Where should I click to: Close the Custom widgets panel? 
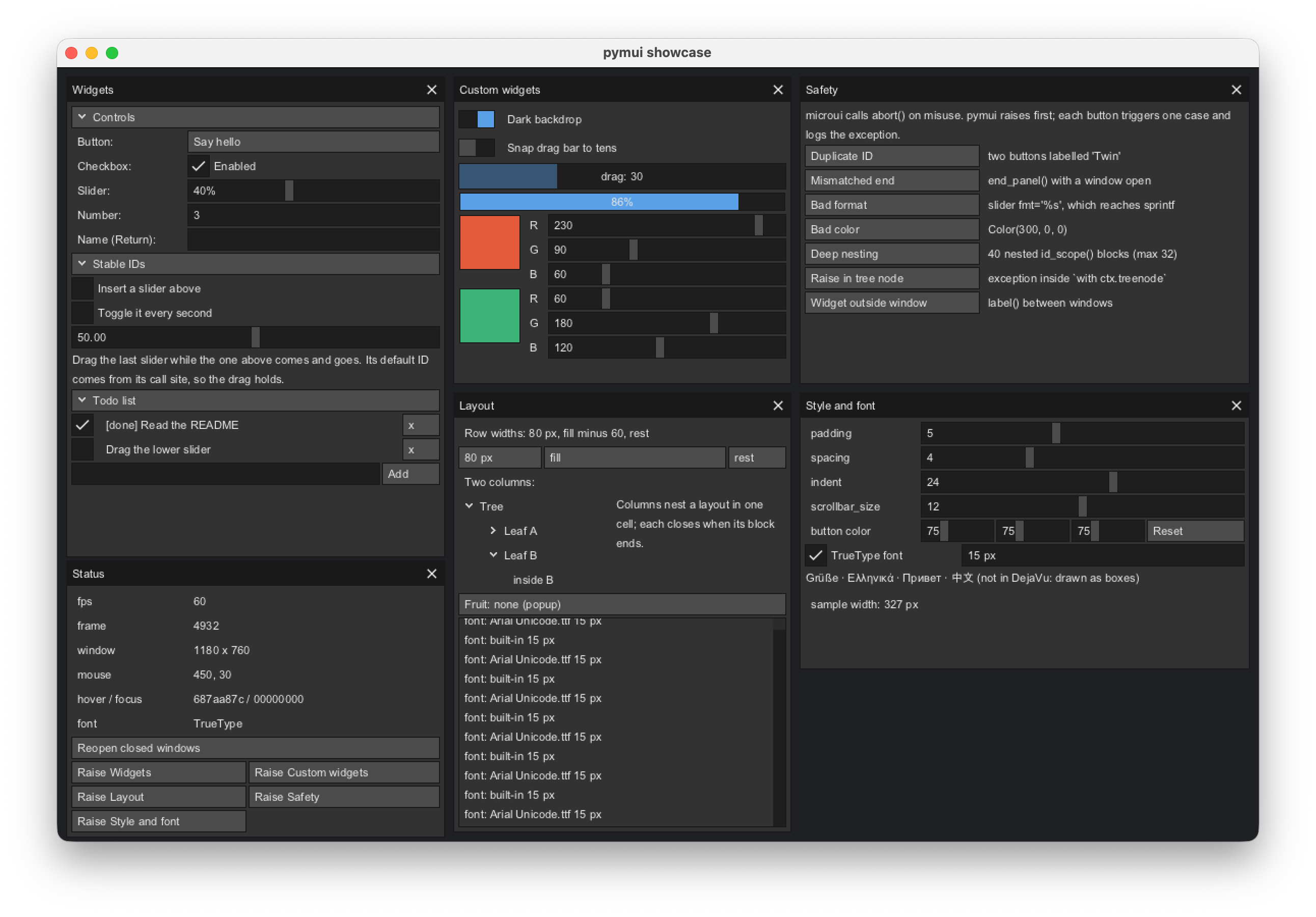778,90
